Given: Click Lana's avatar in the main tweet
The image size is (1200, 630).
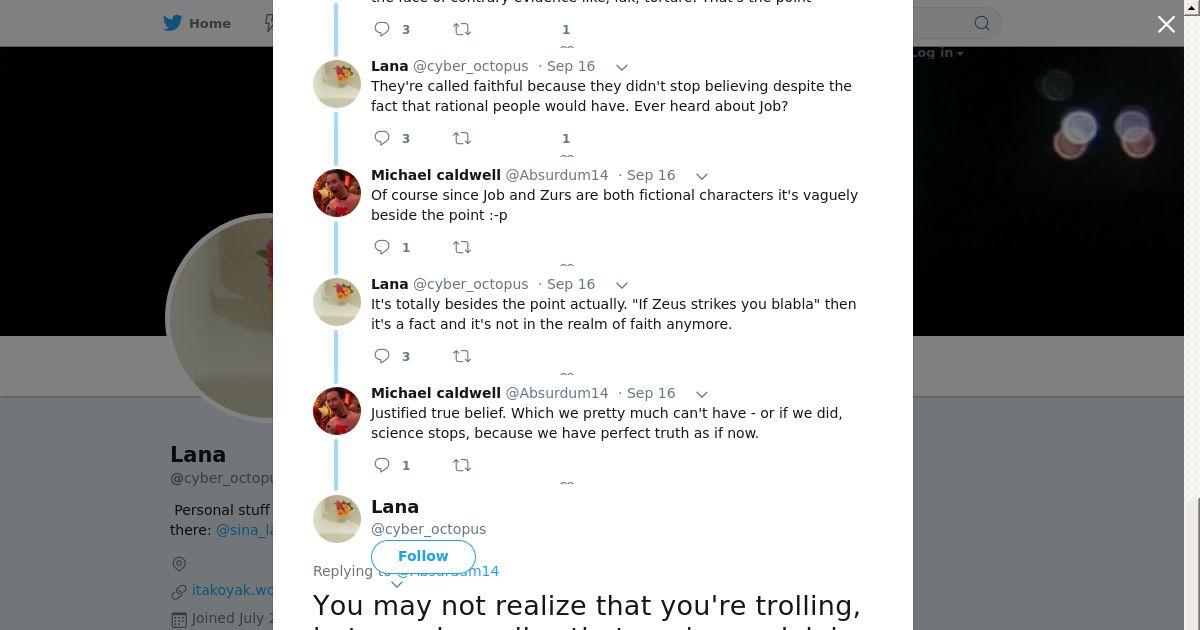Looking at the screenshot, I should click(337, 519).
